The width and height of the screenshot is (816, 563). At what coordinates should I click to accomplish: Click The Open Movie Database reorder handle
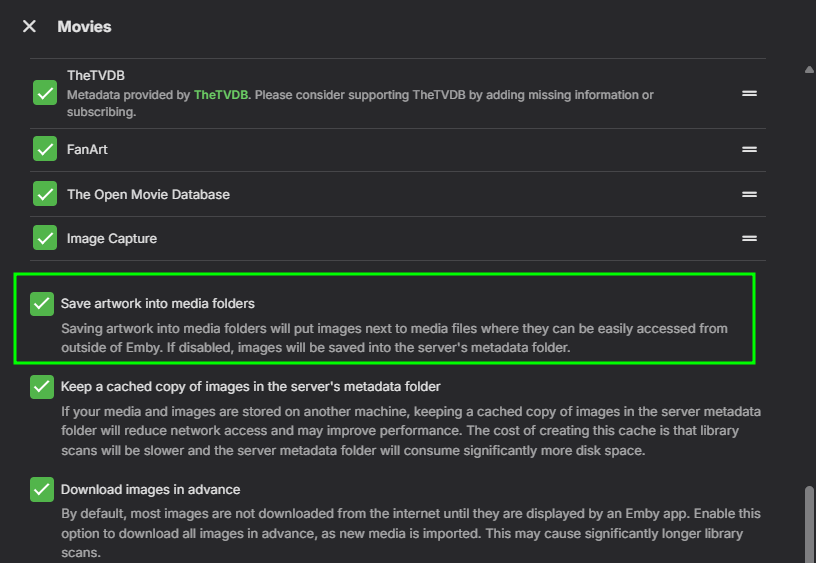[x=749, y=194]
